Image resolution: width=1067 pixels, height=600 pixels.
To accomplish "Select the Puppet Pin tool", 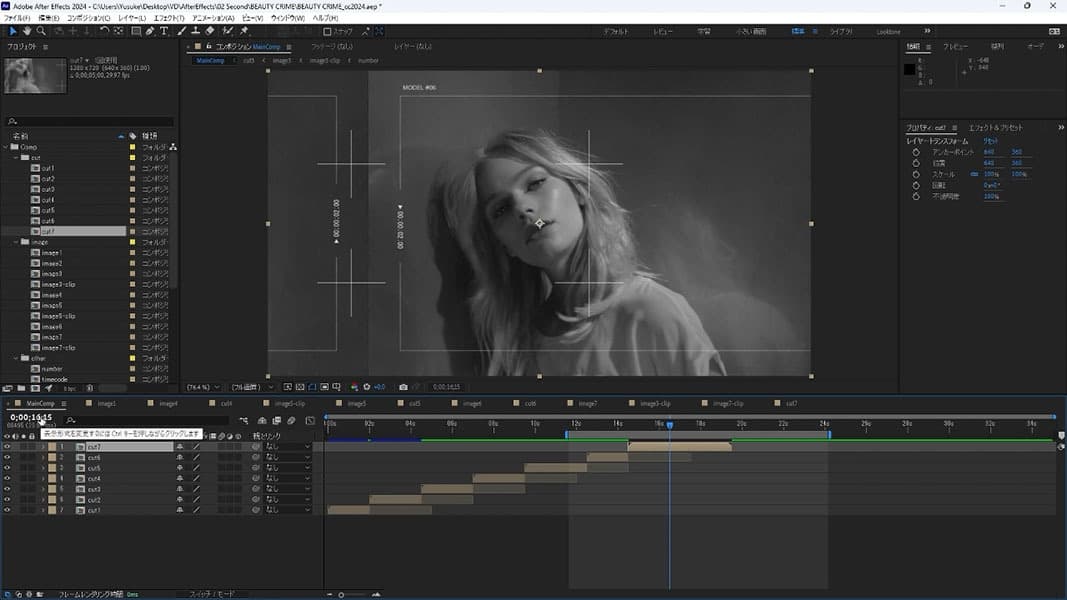I will tap(244, 31).
